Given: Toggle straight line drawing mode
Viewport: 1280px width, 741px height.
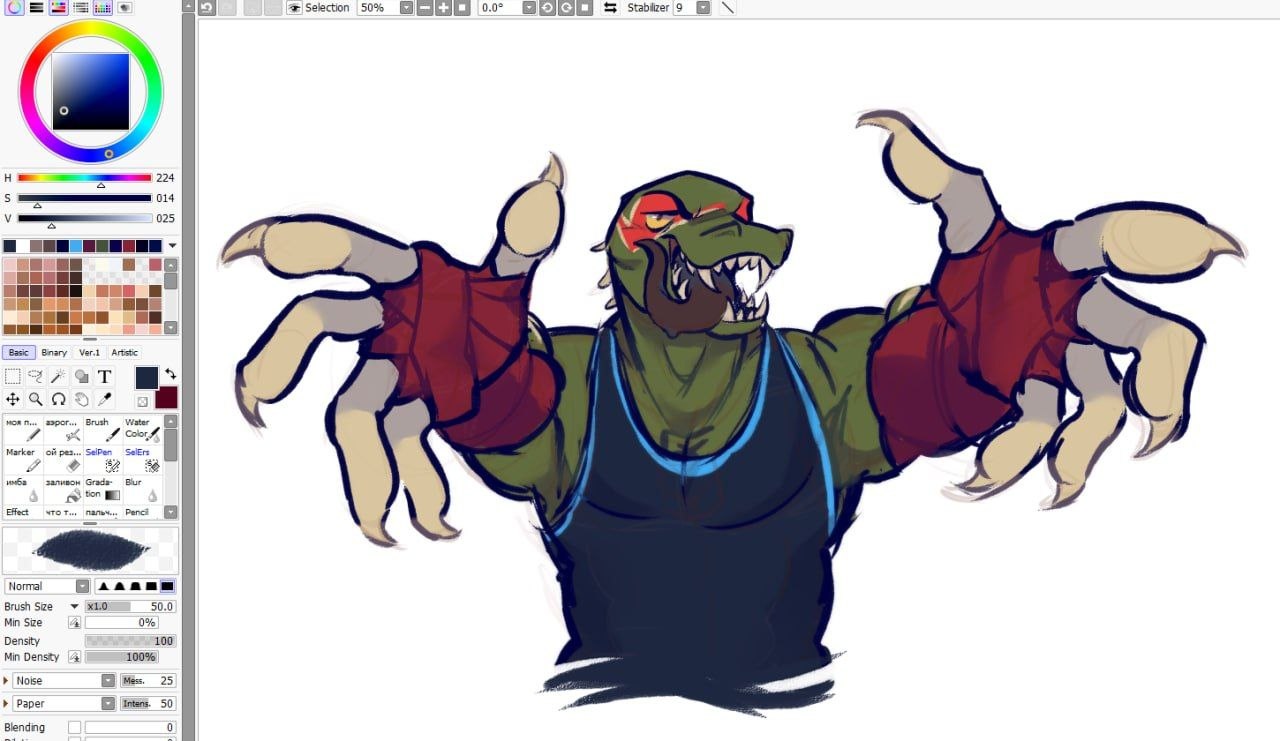Looking at the screenshot, I should coord(727,7).
